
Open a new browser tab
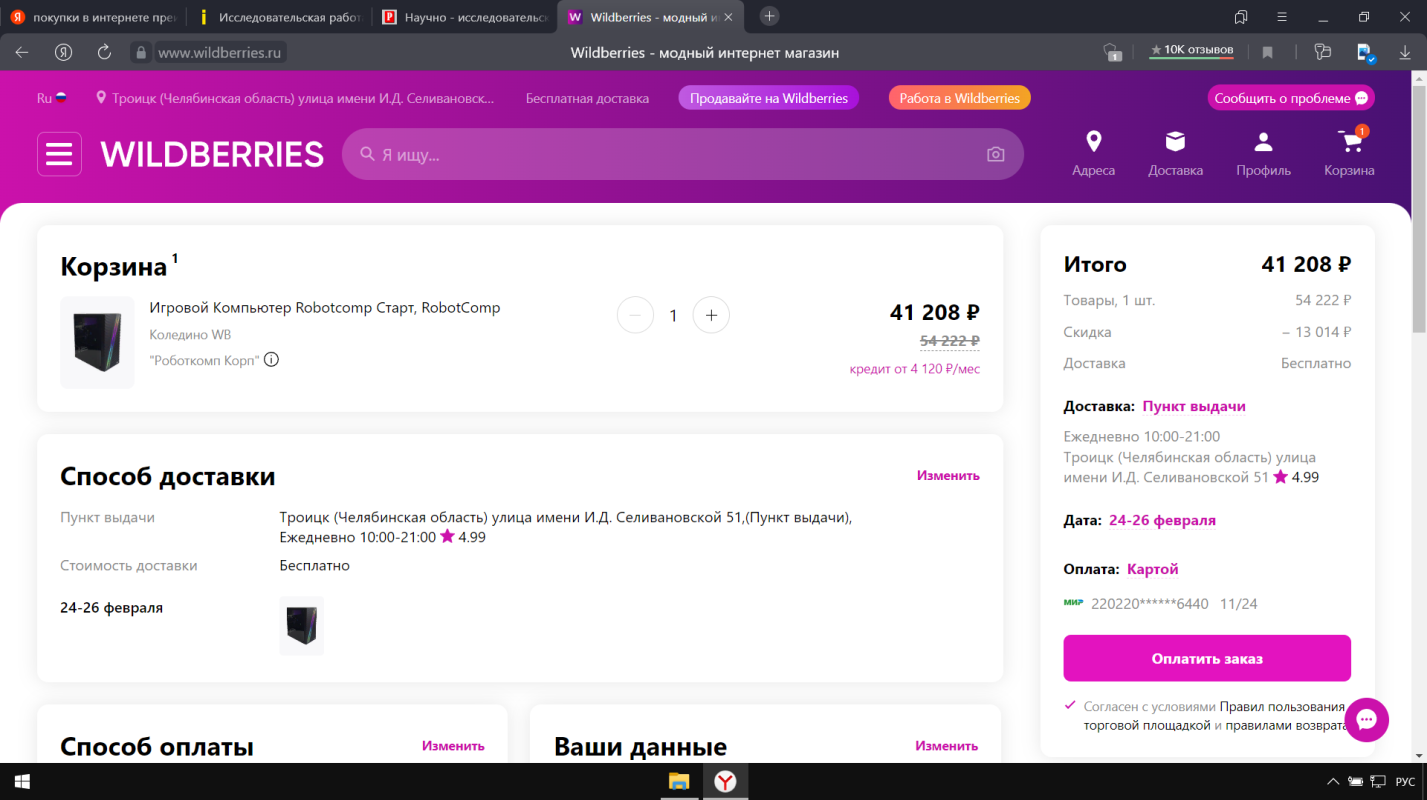tap(769, 16)
